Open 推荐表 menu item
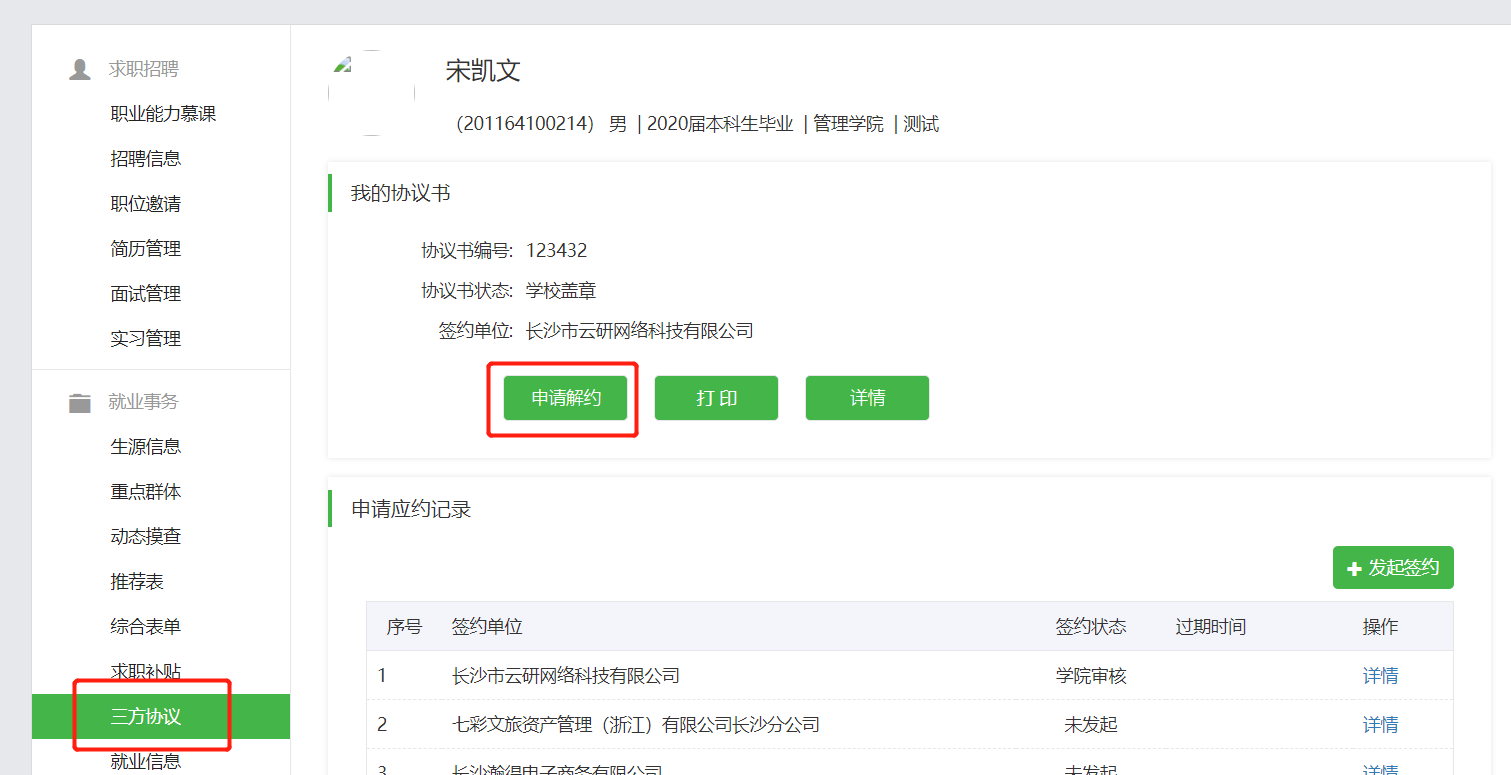This screenshot has height=775, width=1511. pyautogui.click(x=137, y=582)
